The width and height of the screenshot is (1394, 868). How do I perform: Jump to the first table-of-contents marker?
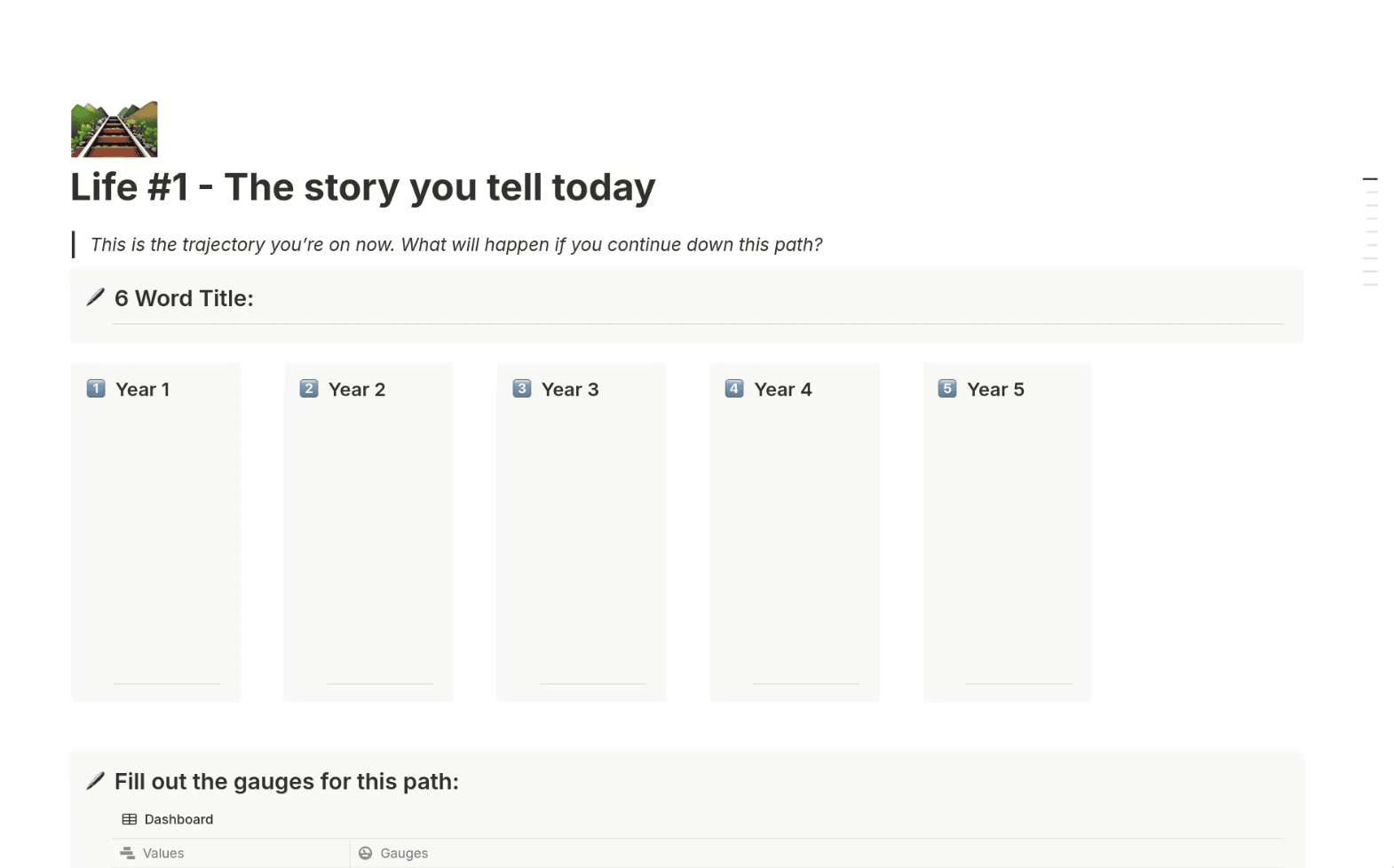pyautogui.click(x=1370, y=179)
